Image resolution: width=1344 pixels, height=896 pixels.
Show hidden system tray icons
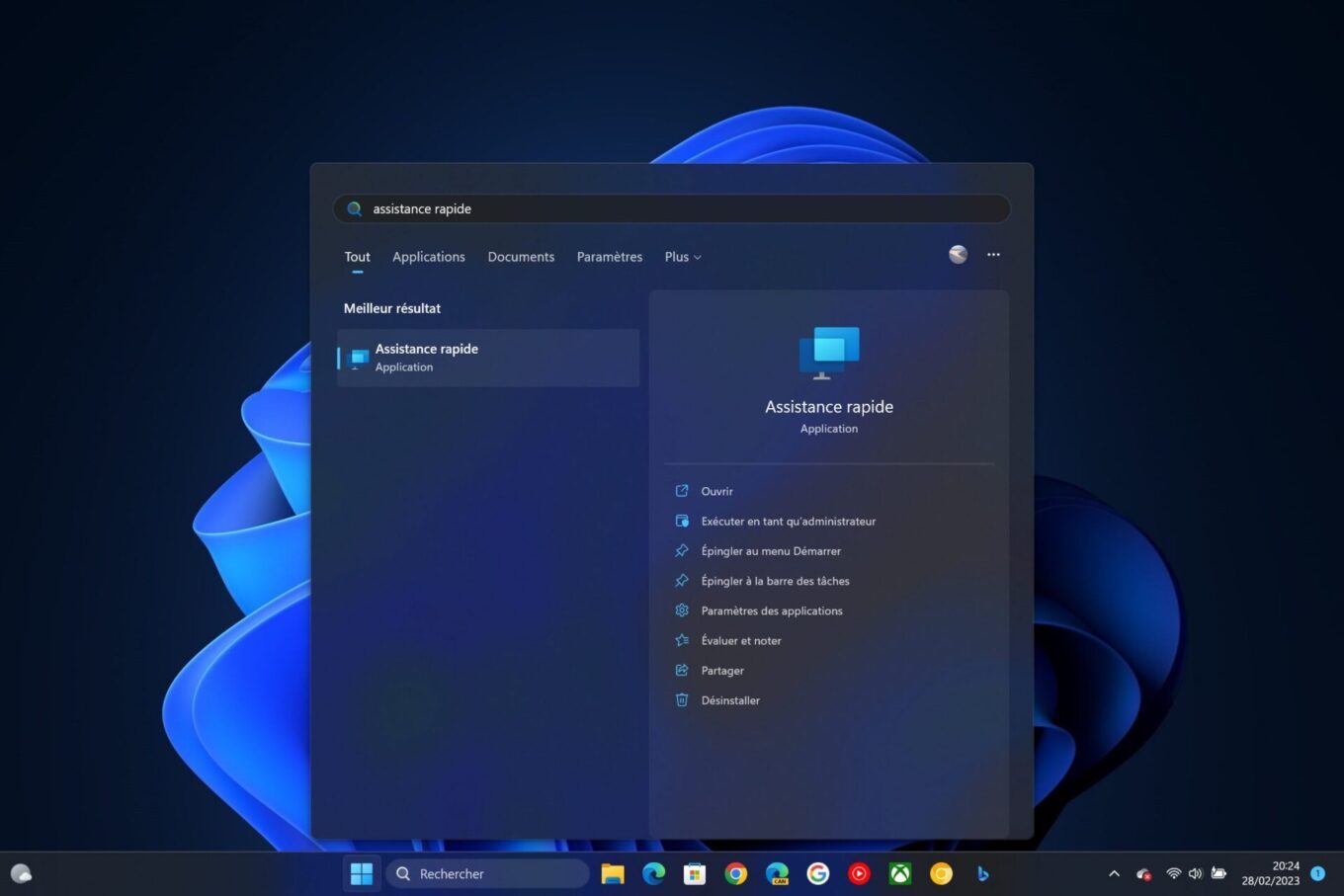tap(1114, 874)
